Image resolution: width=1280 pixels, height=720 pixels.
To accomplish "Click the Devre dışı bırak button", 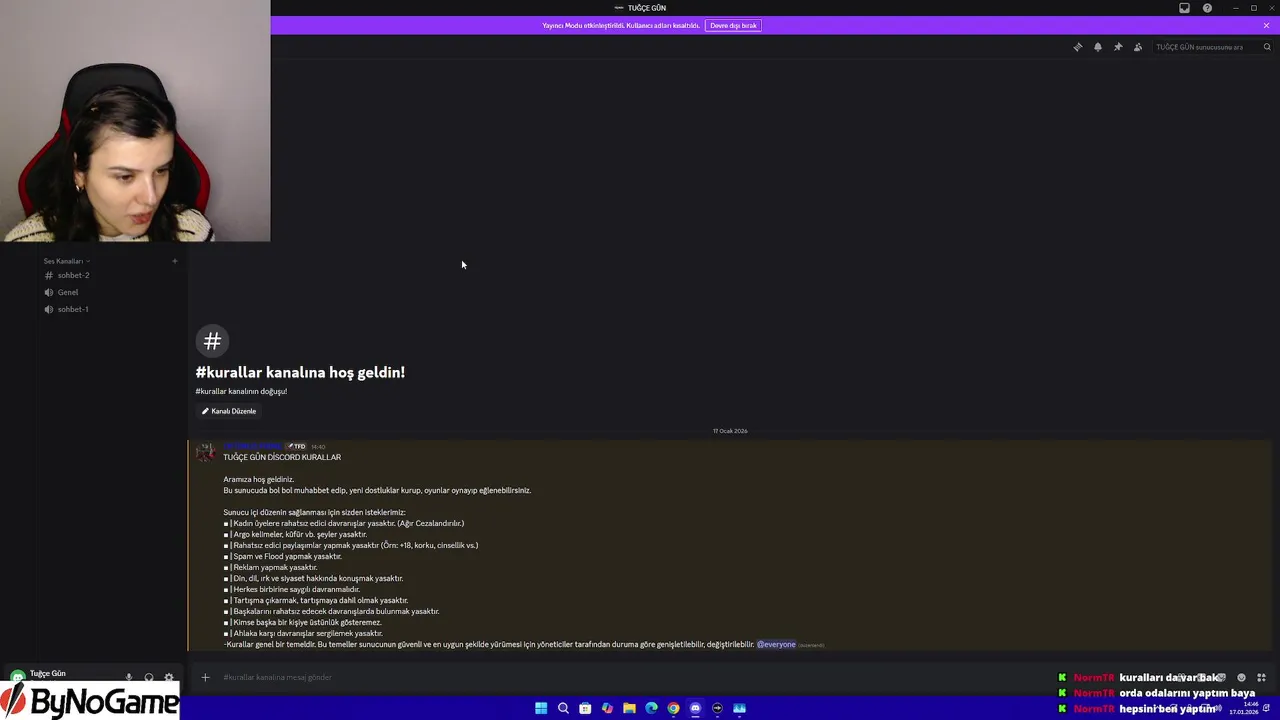I will [x=733, y=25].
